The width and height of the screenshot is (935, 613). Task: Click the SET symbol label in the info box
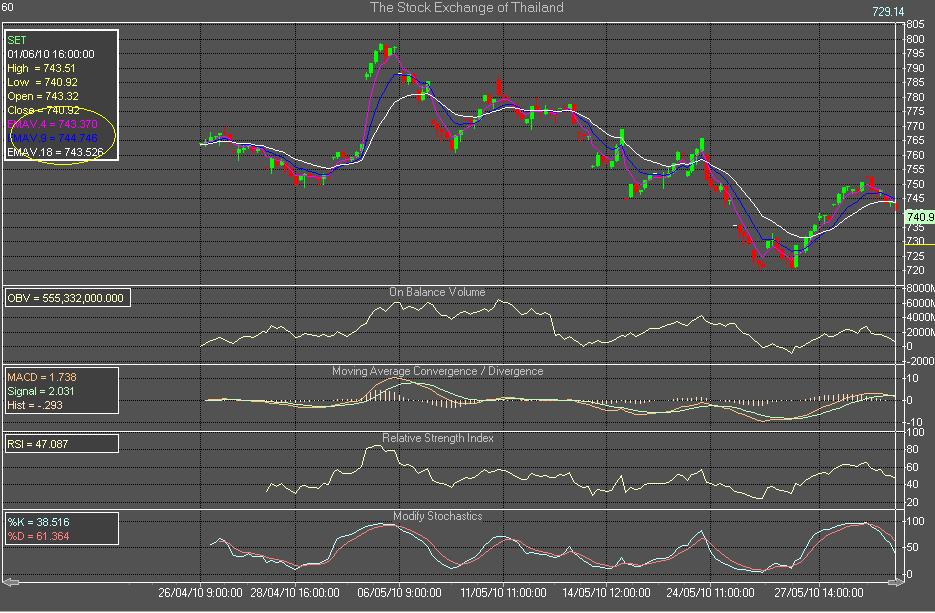17,40
